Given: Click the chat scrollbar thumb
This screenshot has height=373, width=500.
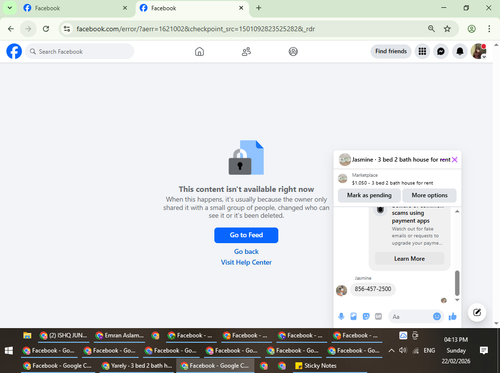Looking at the screenshot, I should coord(457,283).
